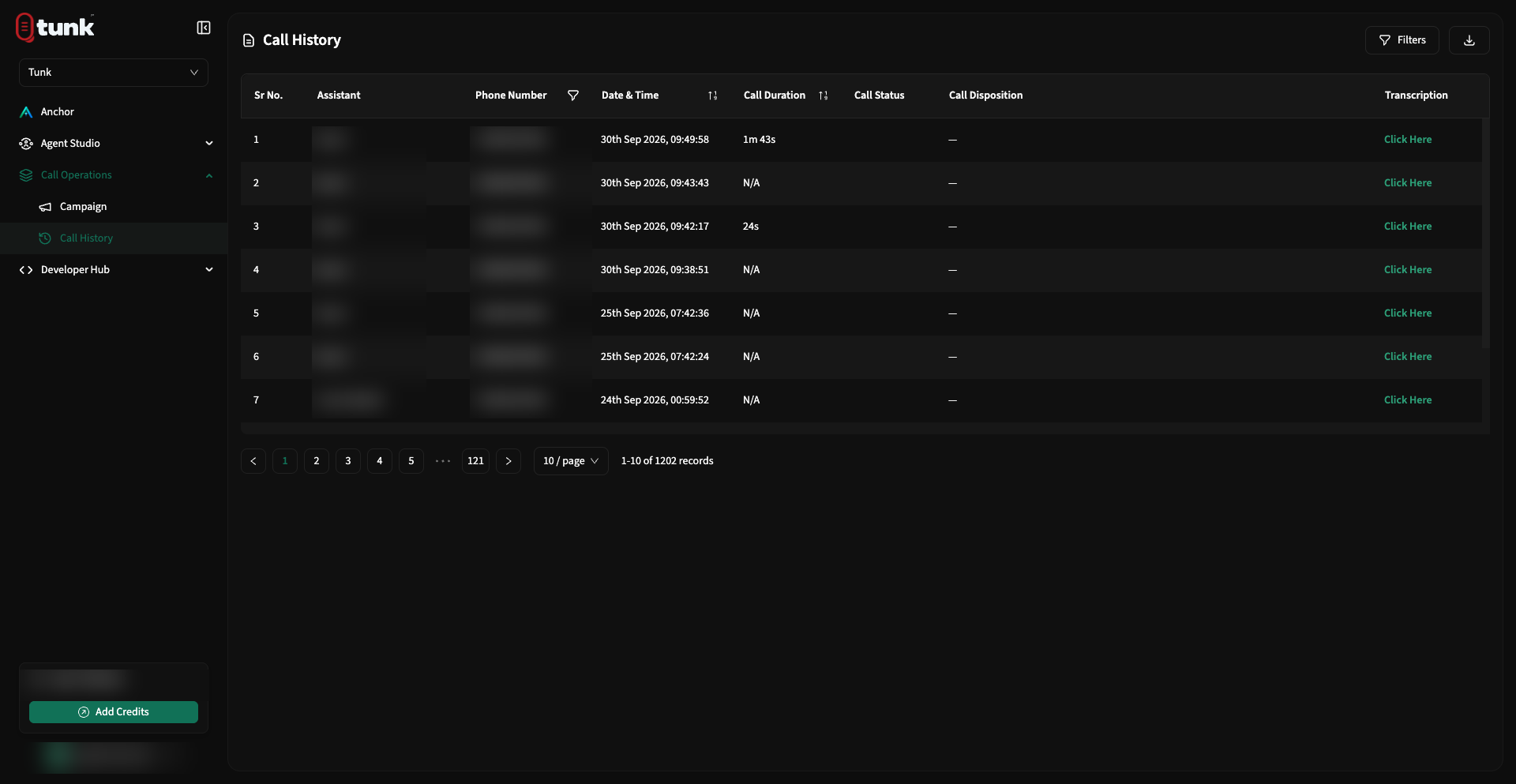
Task: Go to page 121
Action: pyautogui.click(x=475, y=461)
